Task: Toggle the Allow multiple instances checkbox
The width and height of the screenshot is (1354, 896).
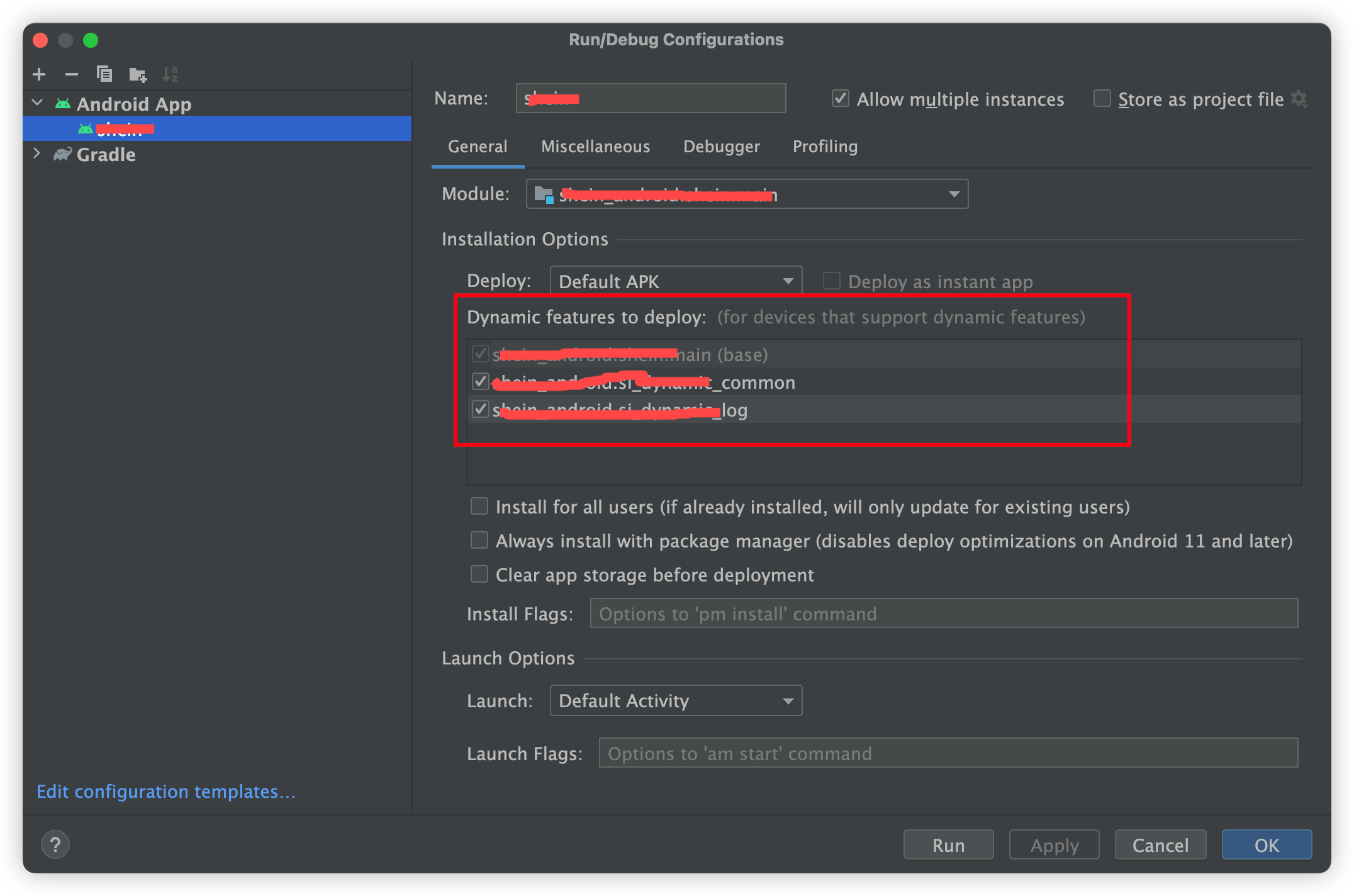Action: click(x=841, y=99)
